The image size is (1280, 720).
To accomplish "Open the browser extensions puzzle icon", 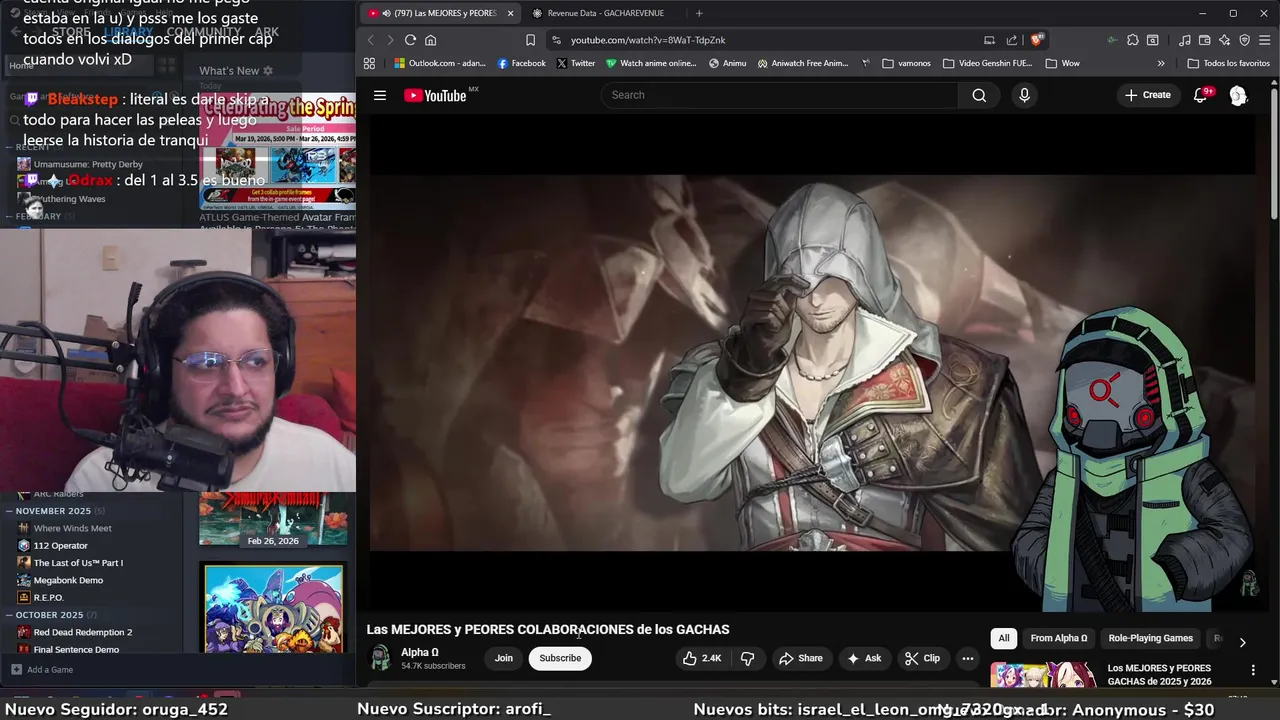I will coord(1132,40).
